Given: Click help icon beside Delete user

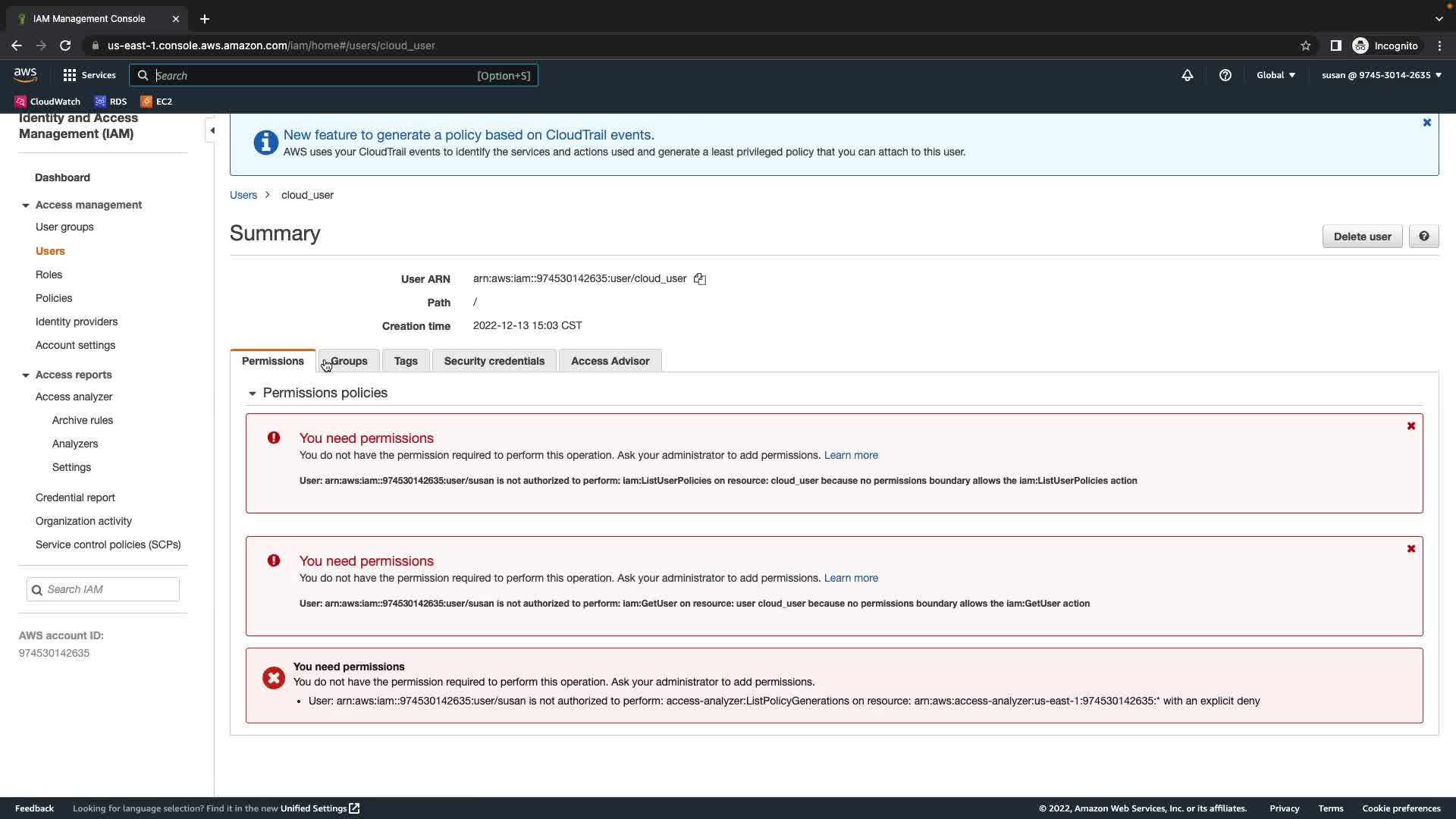Looking at the screenshot, I should point(1423,237).
